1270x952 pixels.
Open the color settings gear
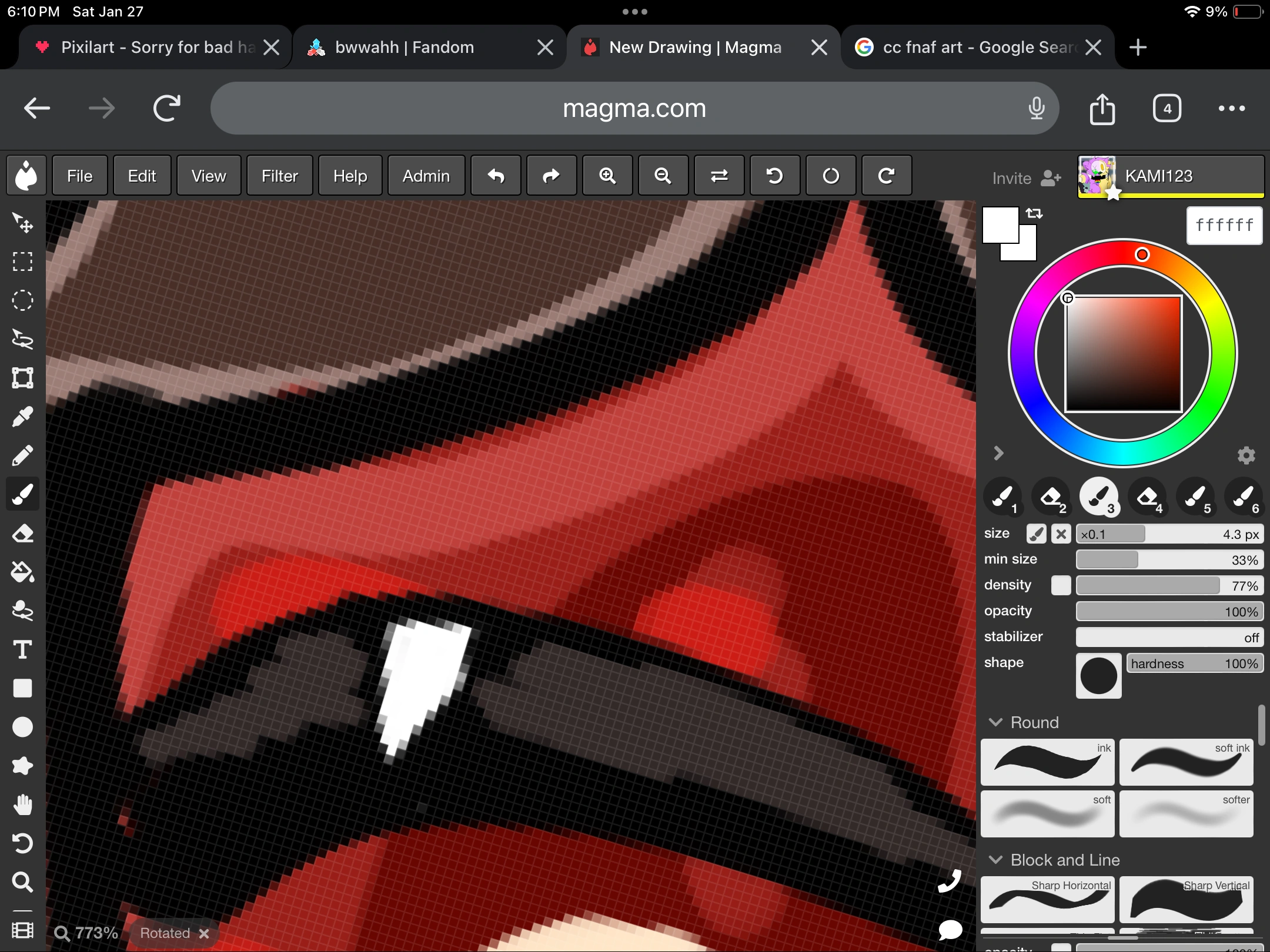[1246, 454]
